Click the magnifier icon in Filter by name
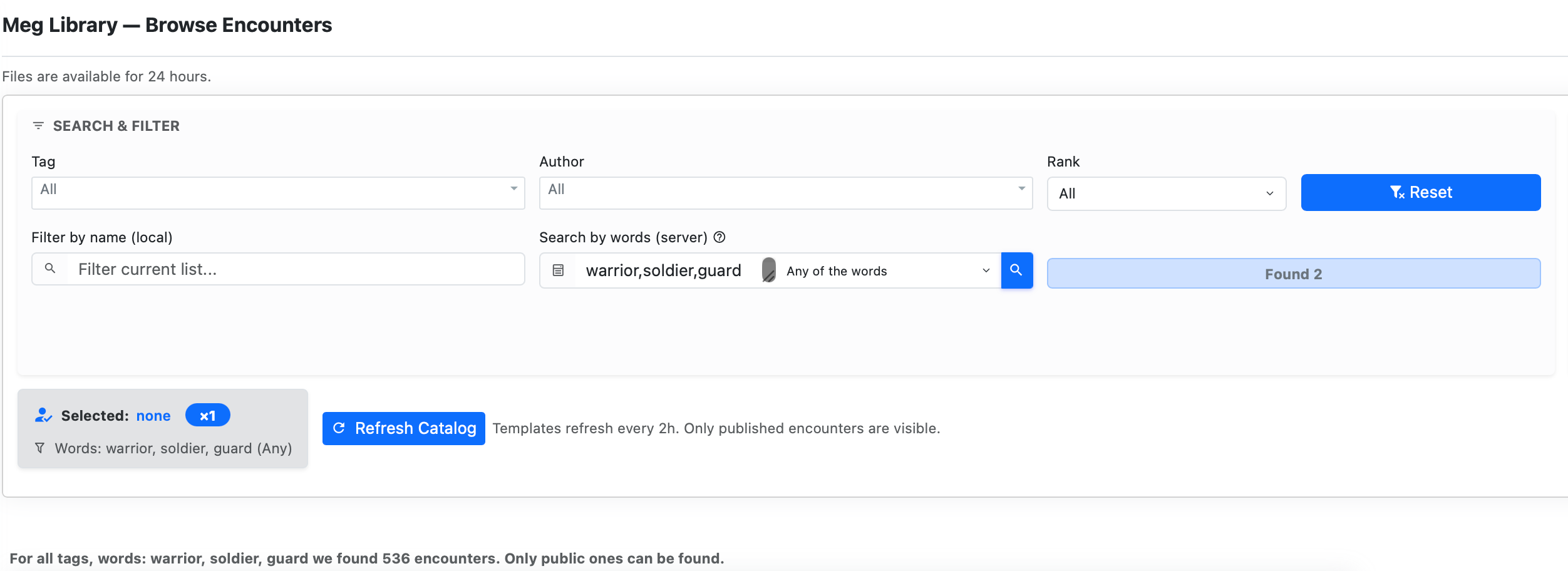Viewport: 1568px width, 571px height. (50, 269)
